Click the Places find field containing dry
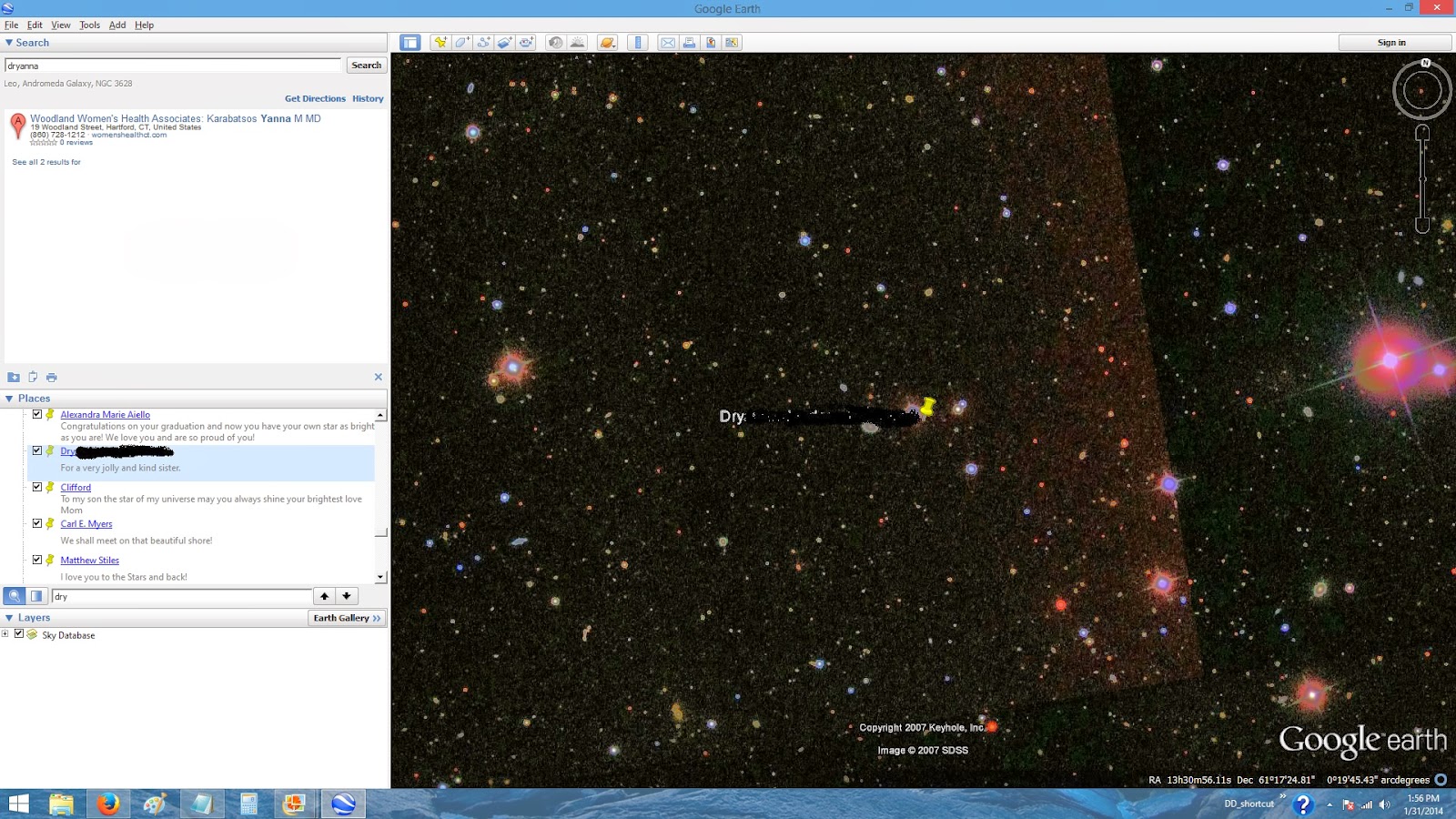The image size is (1456, 819). click(x=182, y=596)
